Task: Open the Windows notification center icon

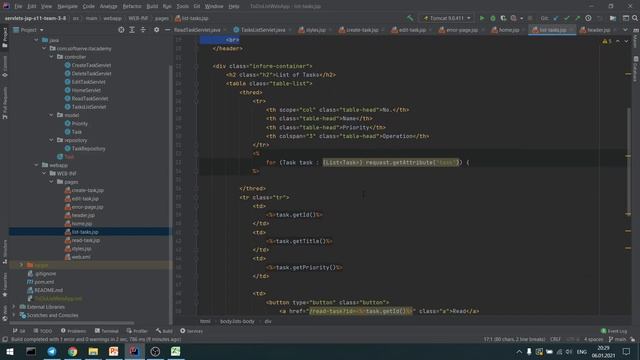Action: pyautogui.click(x=626, y=351)
